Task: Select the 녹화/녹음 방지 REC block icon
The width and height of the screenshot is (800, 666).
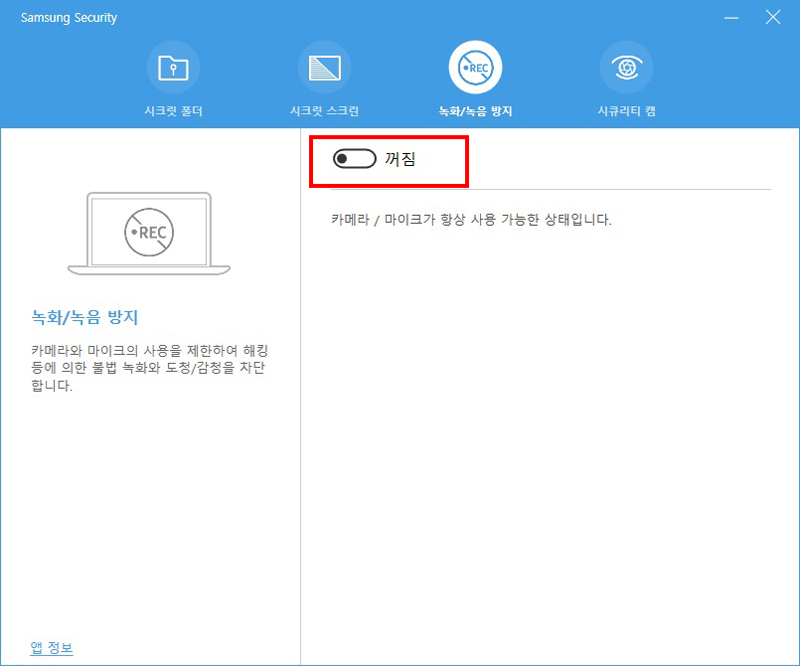Action: pos(476,67)
